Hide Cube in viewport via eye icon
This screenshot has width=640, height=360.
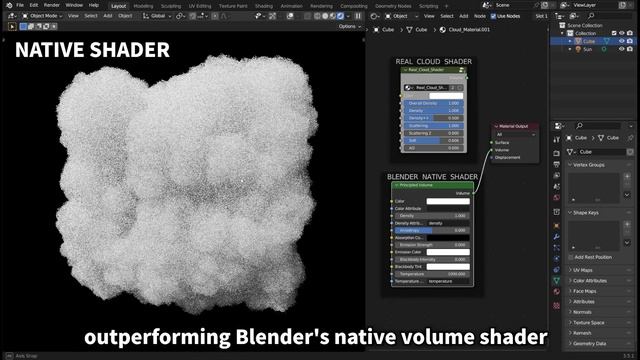click(x=622, y=41)
